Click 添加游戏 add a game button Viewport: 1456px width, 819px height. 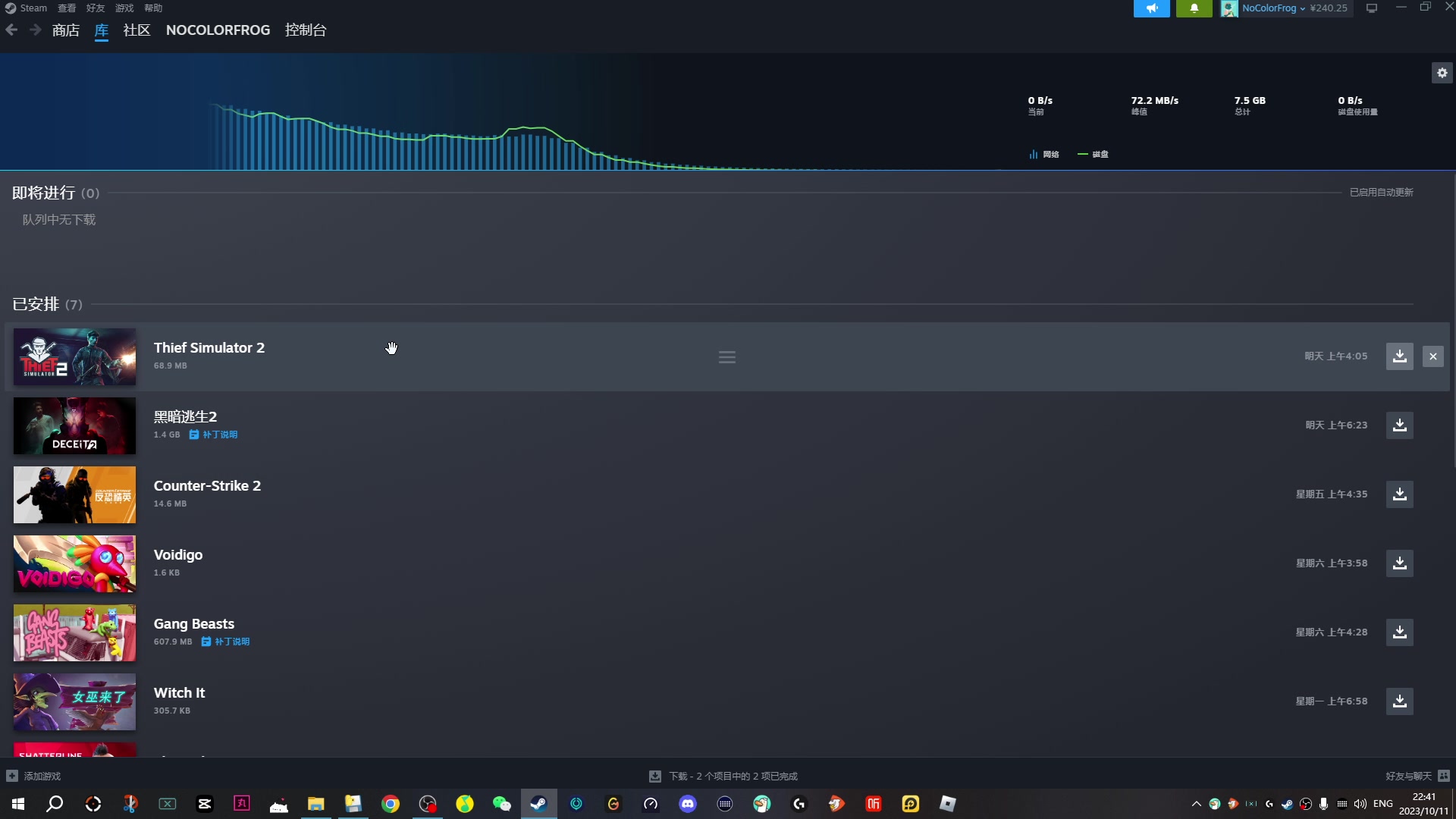coord(33,776)
